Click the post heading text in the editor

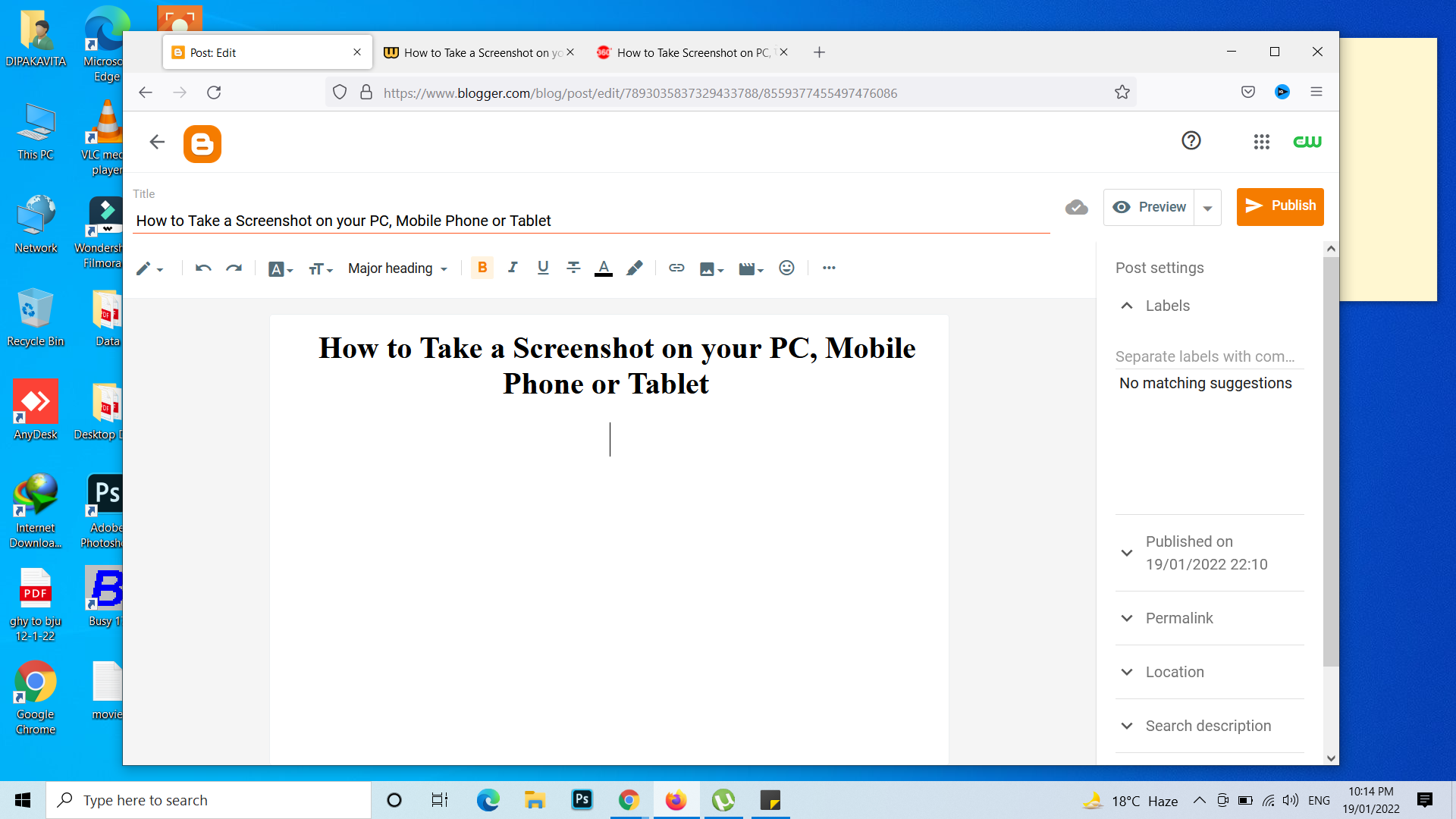(617, 366)
